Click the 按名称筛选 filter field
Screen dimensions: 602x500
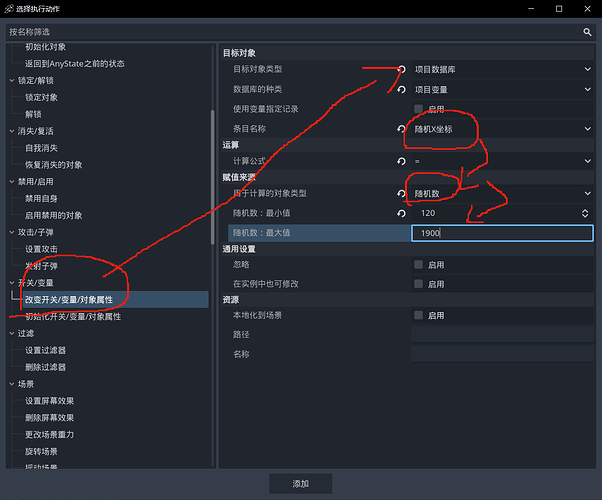[290, 32]
